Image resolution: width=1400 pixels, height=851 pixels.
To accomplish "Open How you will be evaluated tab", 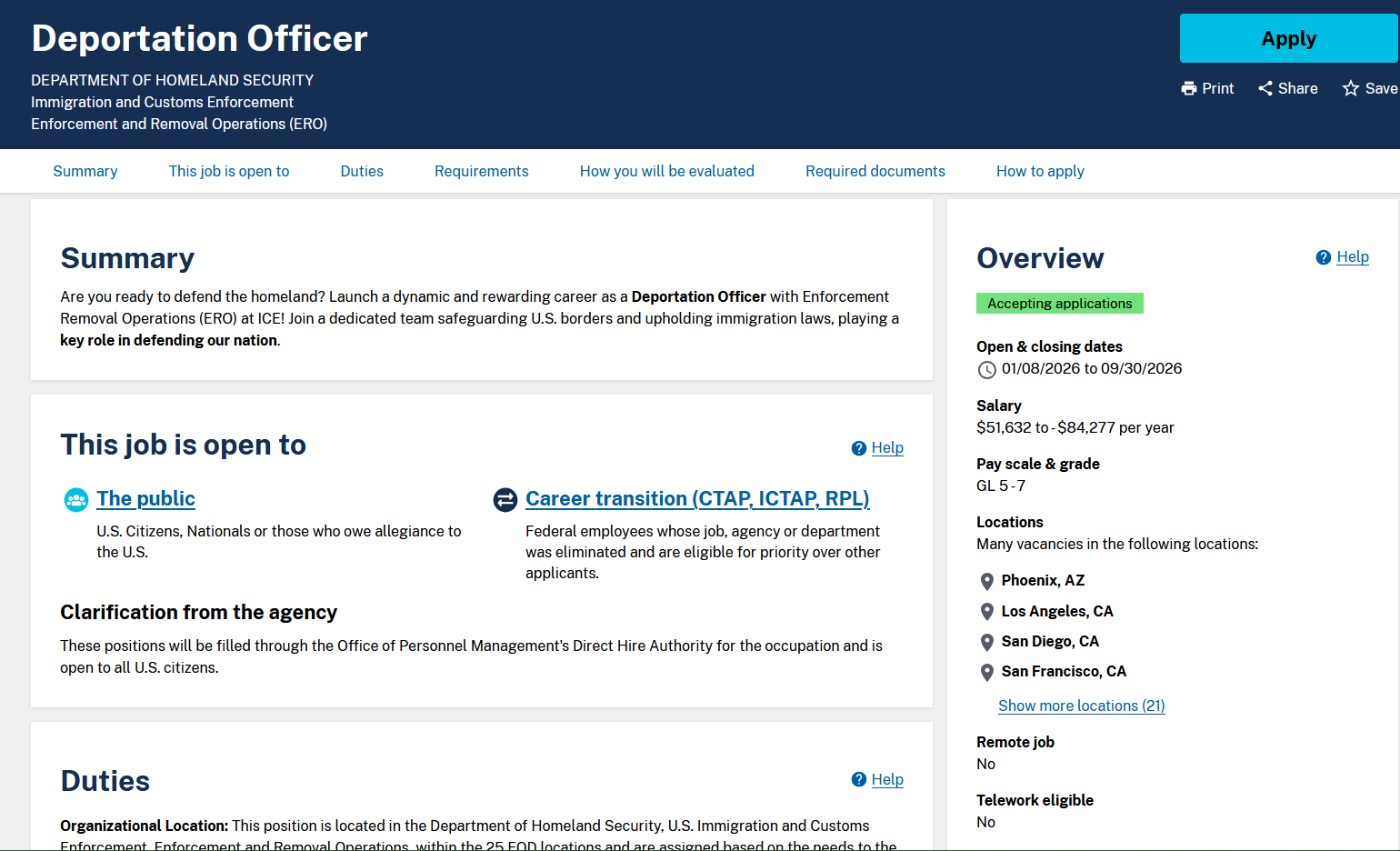I will click(667, 171).
